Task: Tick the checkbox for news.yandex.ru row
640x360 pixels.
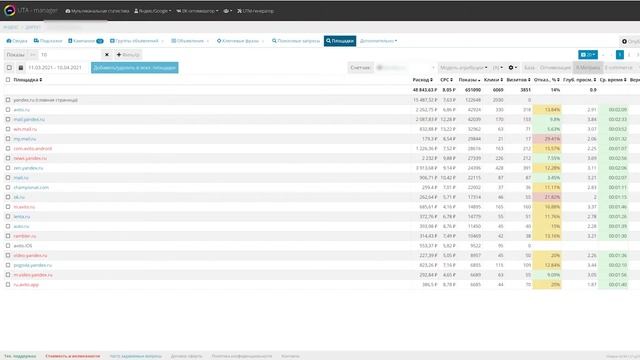Action: point(8,158)
